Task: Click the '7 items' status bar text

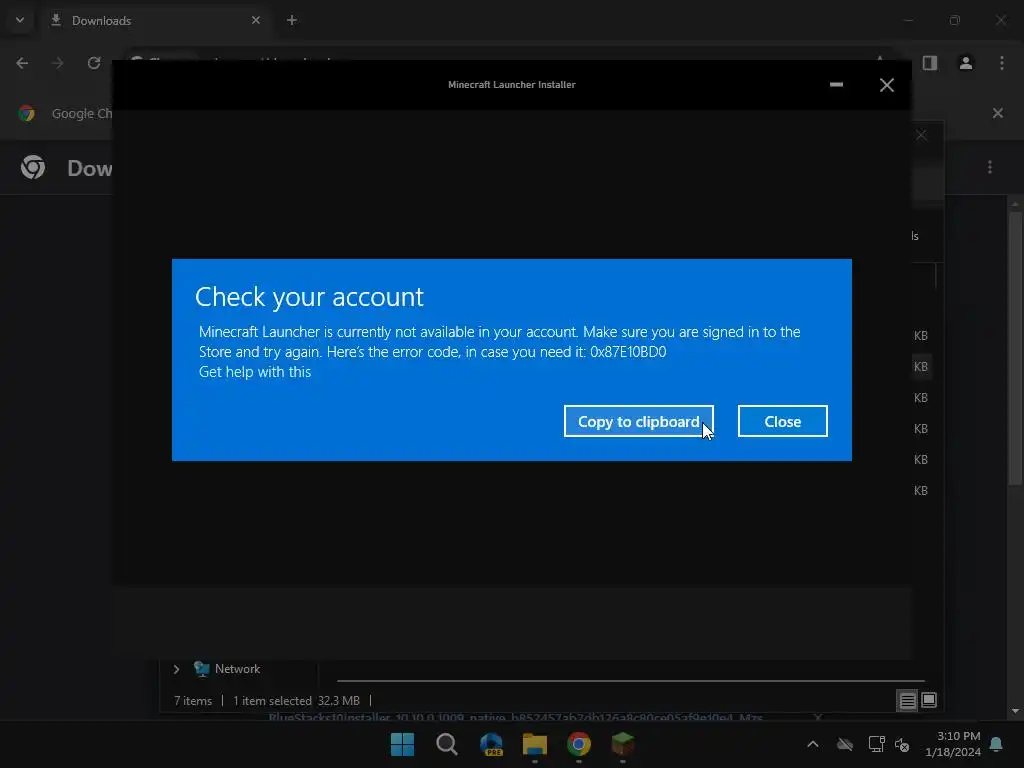Action: [x=193, y=701]
